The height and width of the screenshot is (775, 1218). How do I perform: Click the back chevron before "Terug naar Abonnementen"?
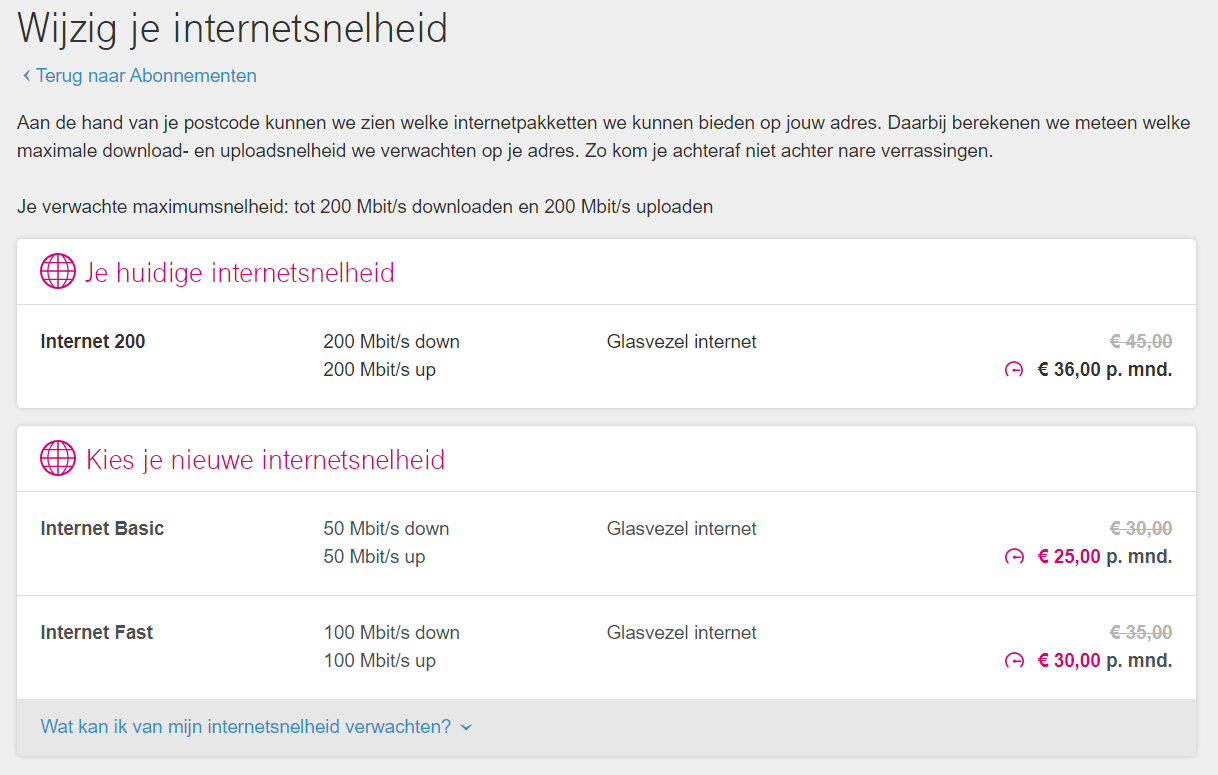(26, 76)
